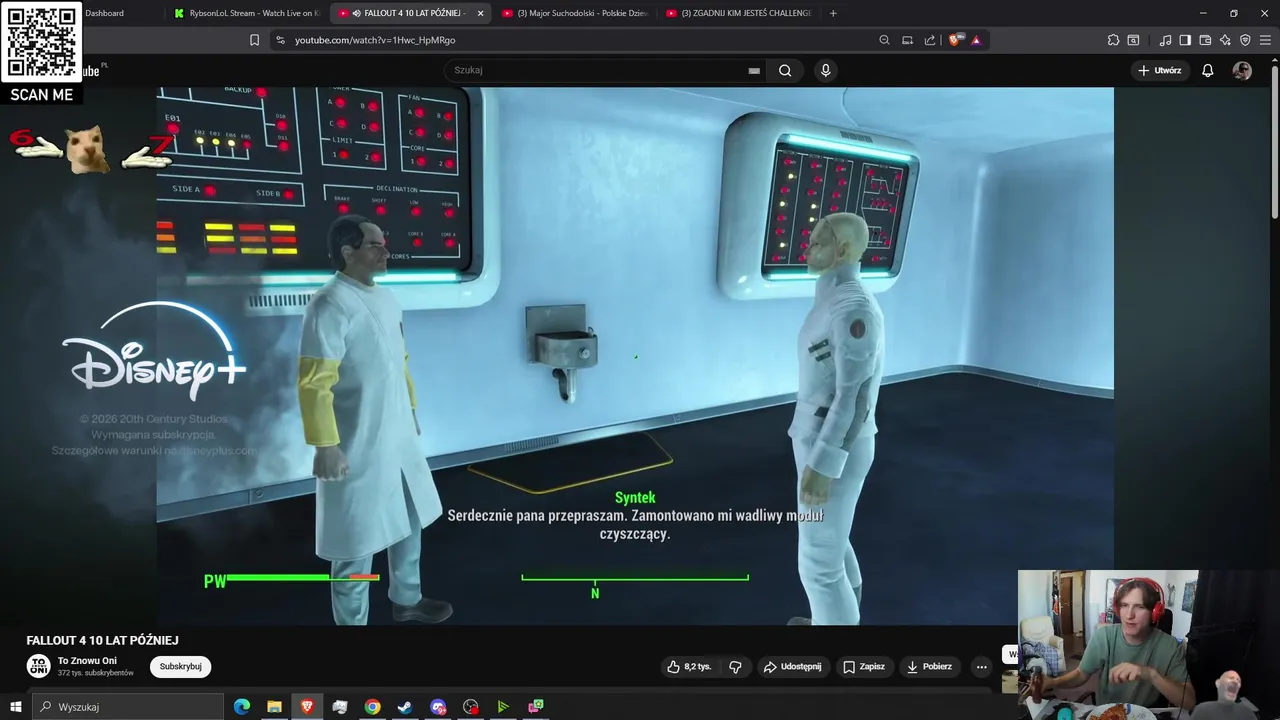Open the Leo AI sparkle icon
This screenshot has width=1280, height=720.
[1225, 40]
